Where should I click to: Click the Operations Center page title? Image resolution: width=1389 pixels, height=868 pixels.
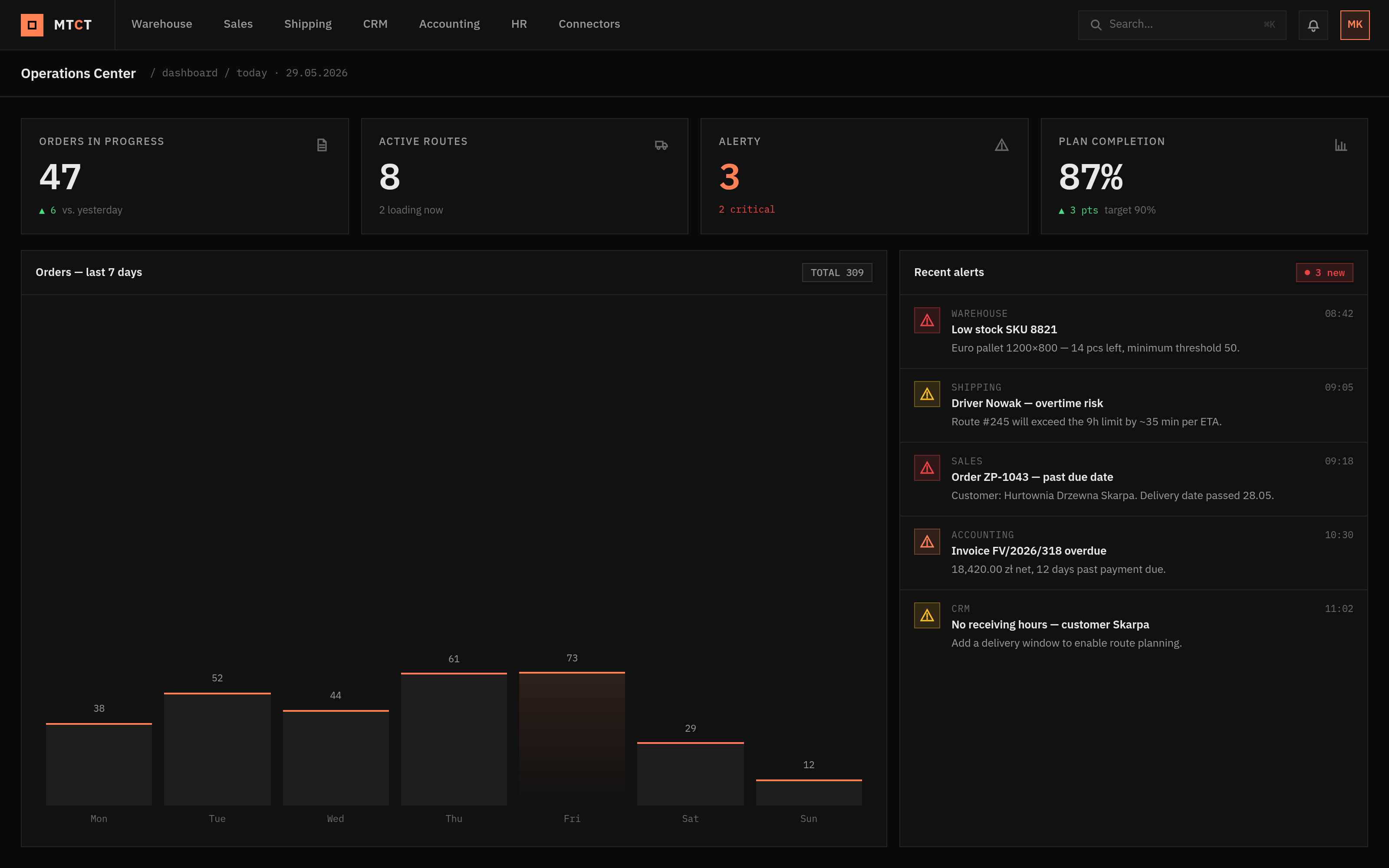click(x=79, y=73)
